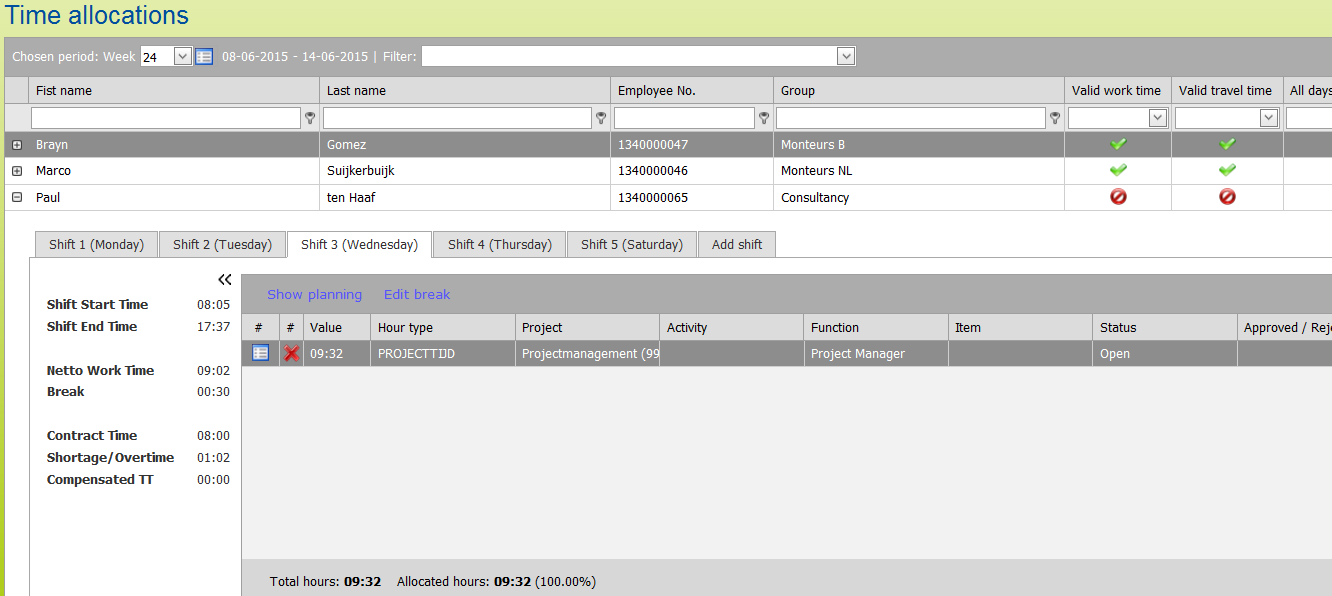Select the Add shift tab

pos(737,245)
